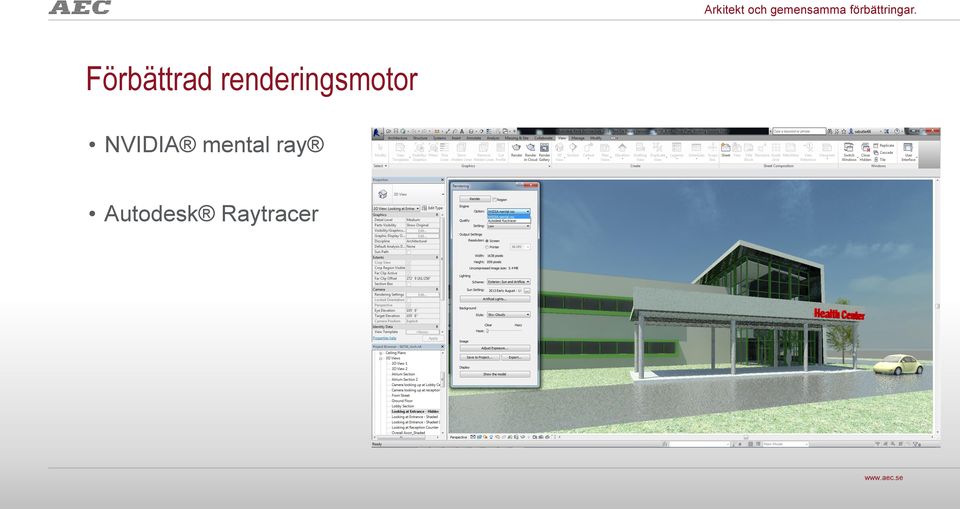Click the keyword search field in title bar

coord(799,131)
